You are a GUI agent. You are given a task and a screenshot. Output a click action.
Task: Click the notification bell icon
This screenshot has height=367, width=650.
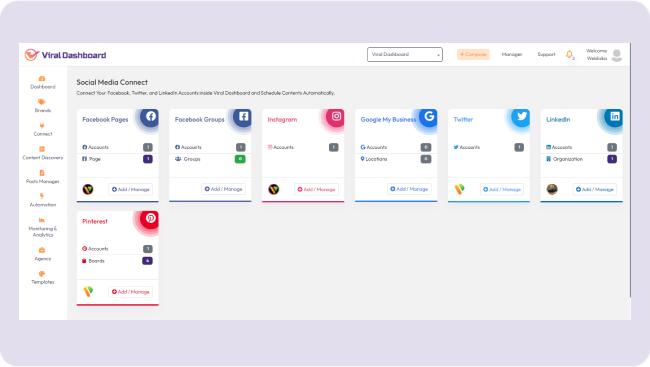tap(570, 55)
